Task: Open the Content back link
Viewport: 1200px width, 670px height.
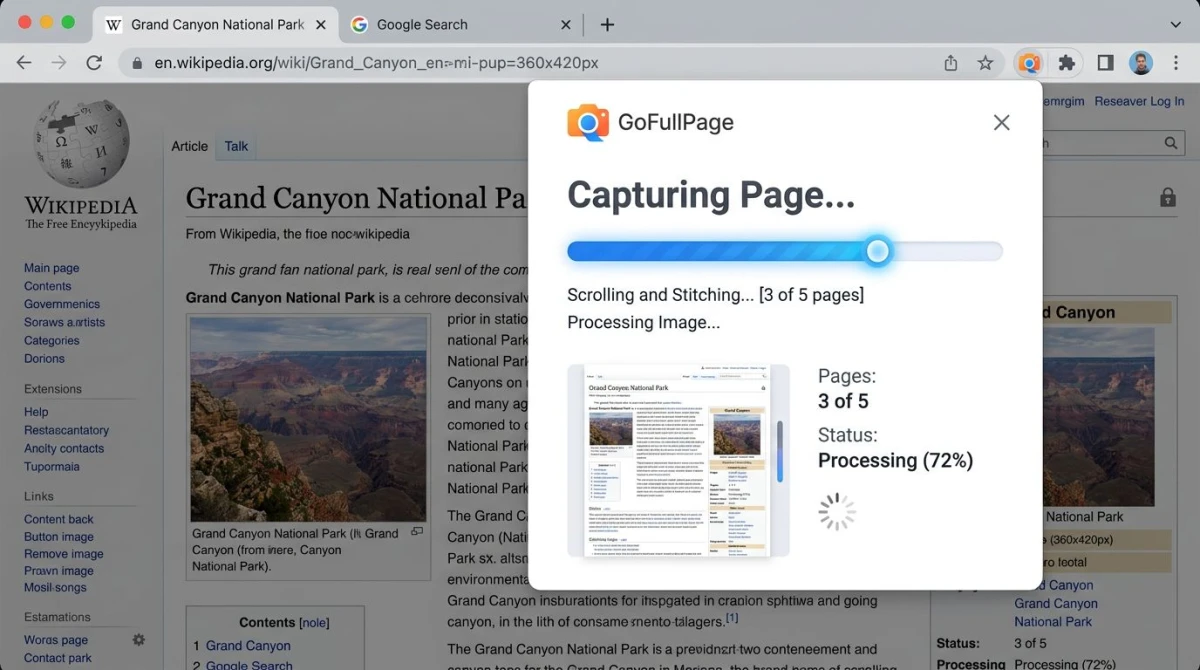Action: point(59,519)
